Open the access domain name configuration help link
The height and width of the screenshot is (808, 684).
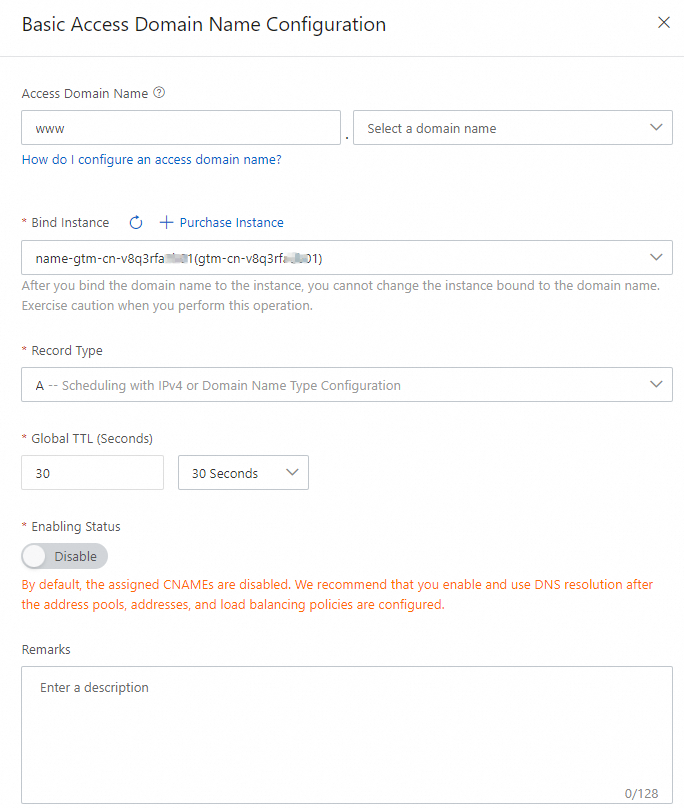[151, 159]
